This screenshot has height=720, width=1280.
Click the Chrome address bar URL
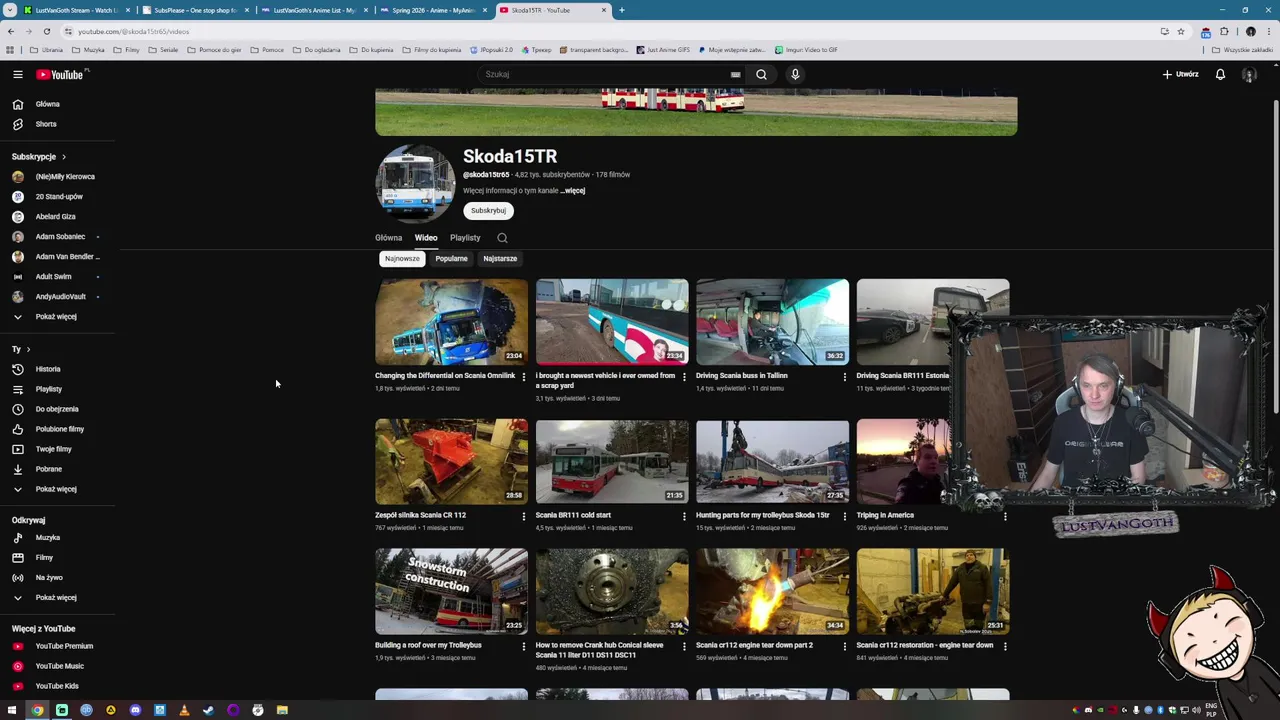(x=133, y=31)
